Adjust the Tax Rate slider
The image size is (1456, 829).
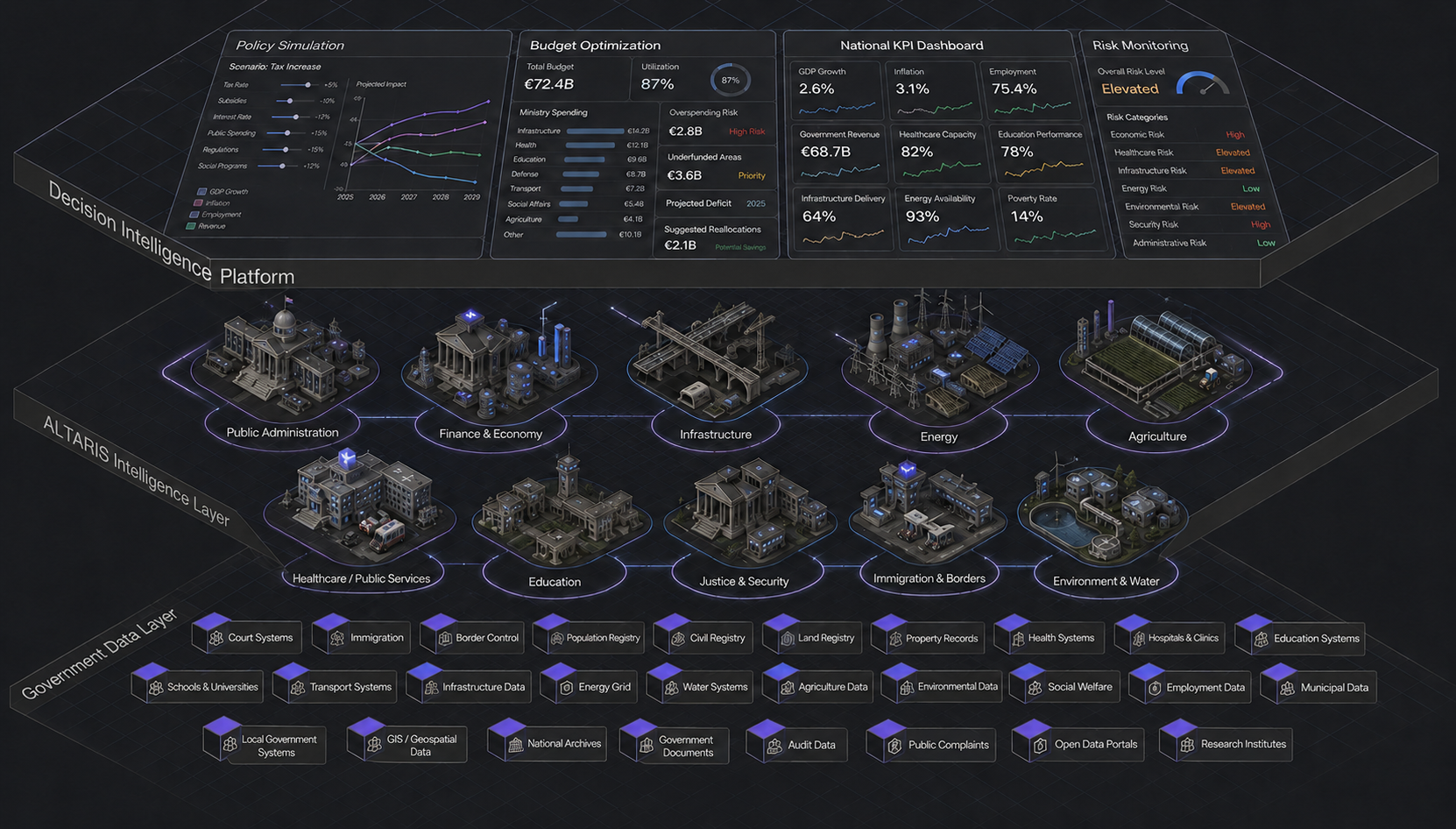coord(299,85)
